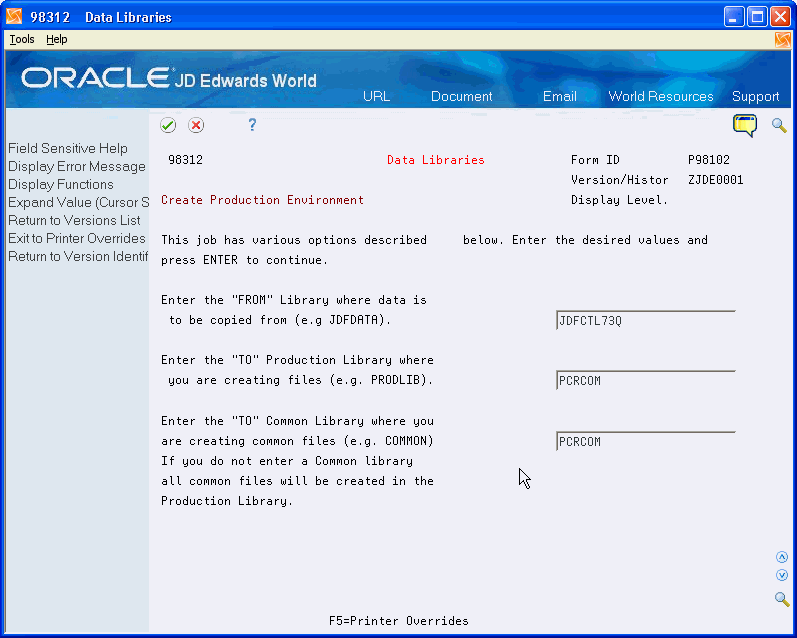797x638 pixels.
Task: Close the Data Libraries window
Action: click(x=780, y=17)
